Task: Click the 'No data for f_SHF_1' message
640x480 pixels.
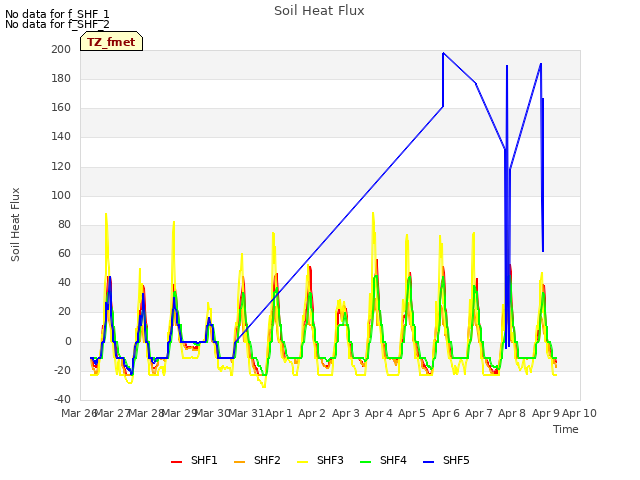Action: click(x=57, y=14)
